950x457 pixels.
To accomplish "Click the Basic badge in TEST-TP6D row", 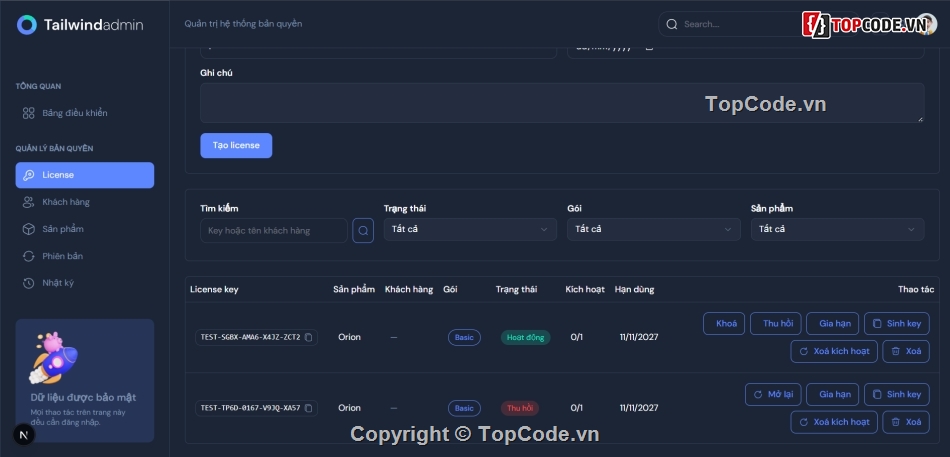I will tap(464, 409).
